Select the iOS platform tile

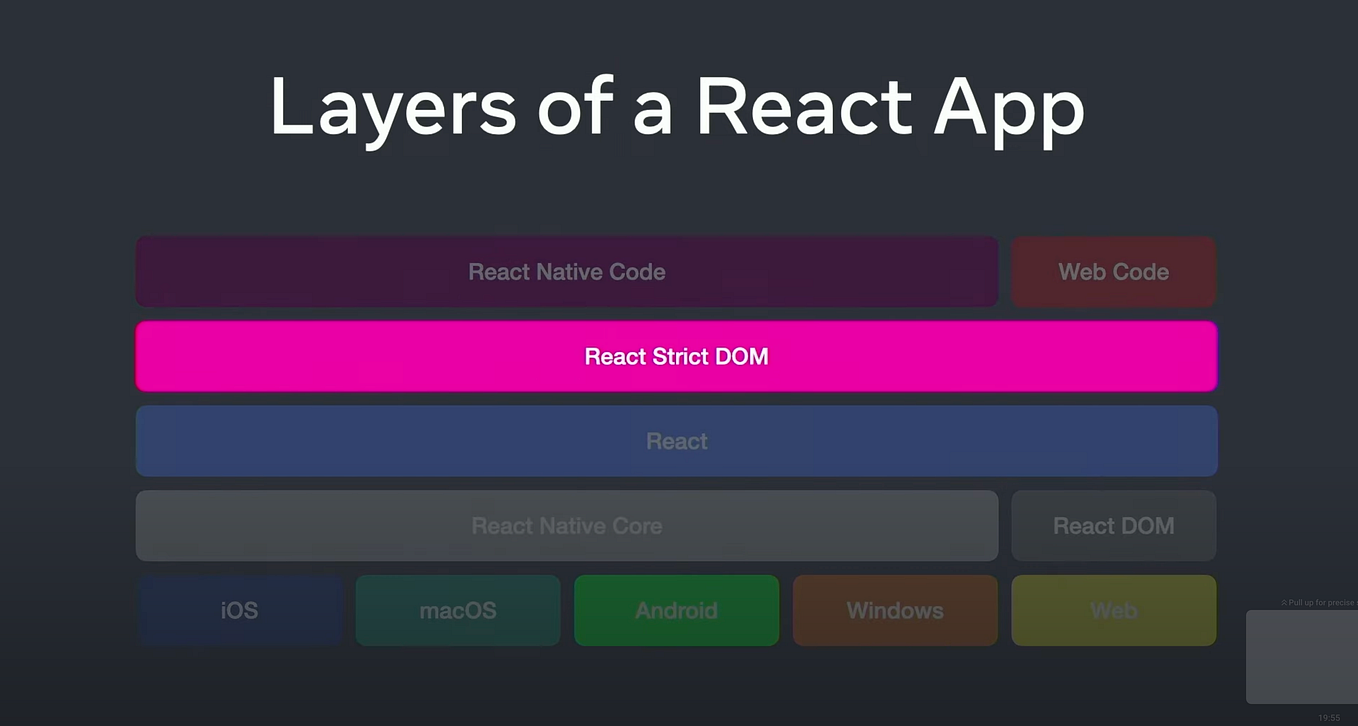tap(239, 610)
